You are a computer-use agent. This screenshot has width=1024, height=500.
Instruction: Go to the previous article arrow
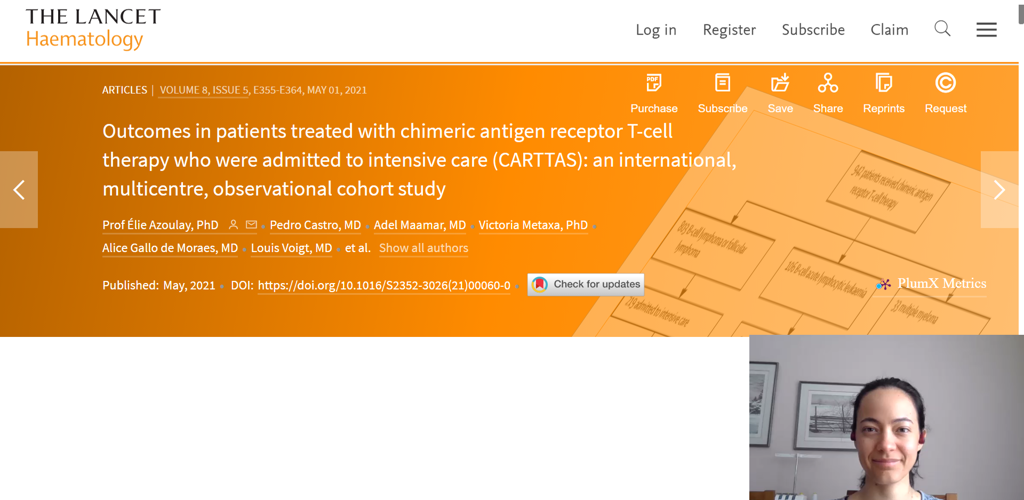(x=19, y=190)
